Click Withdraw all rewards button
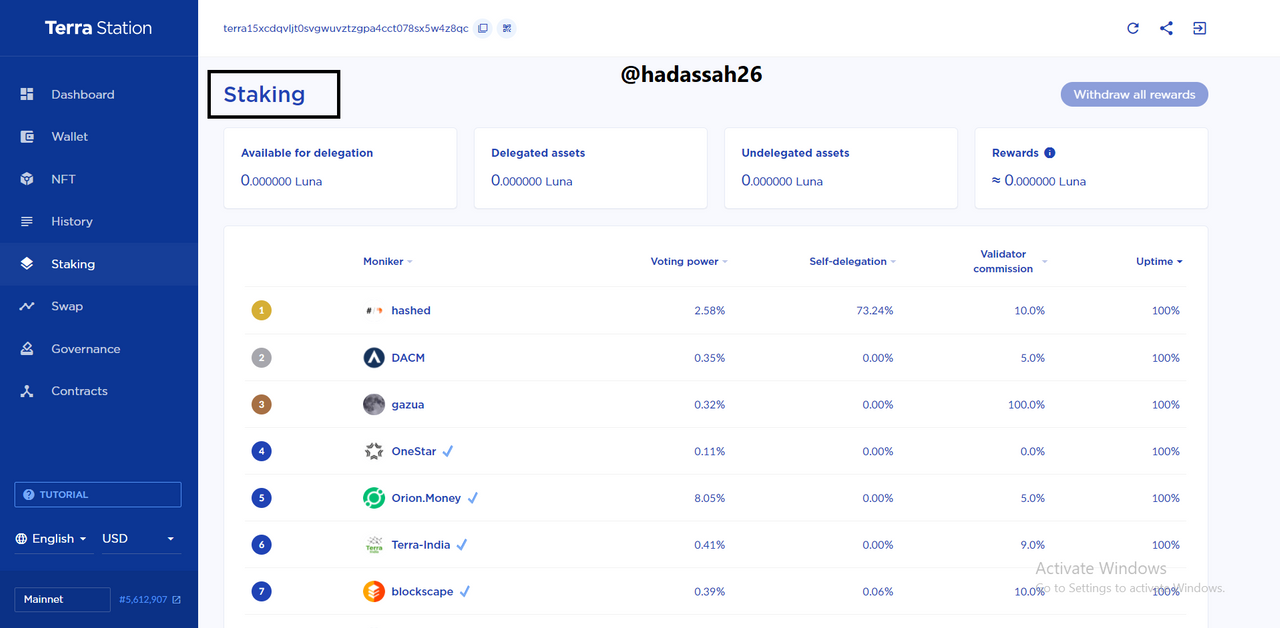1280x628 pixels. 1134,95
